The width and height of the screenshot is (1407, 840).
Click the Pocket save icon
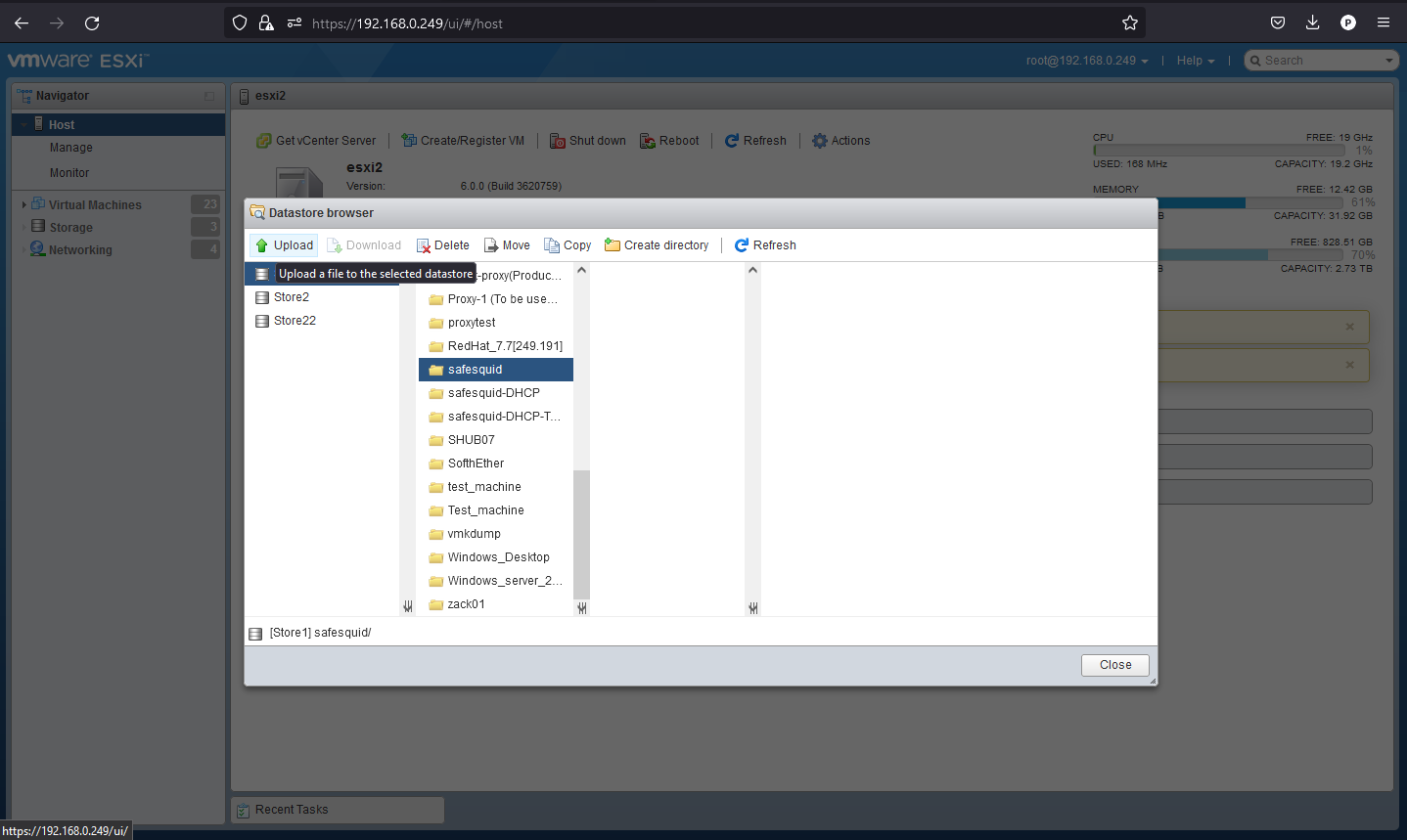click(1278, 22)
